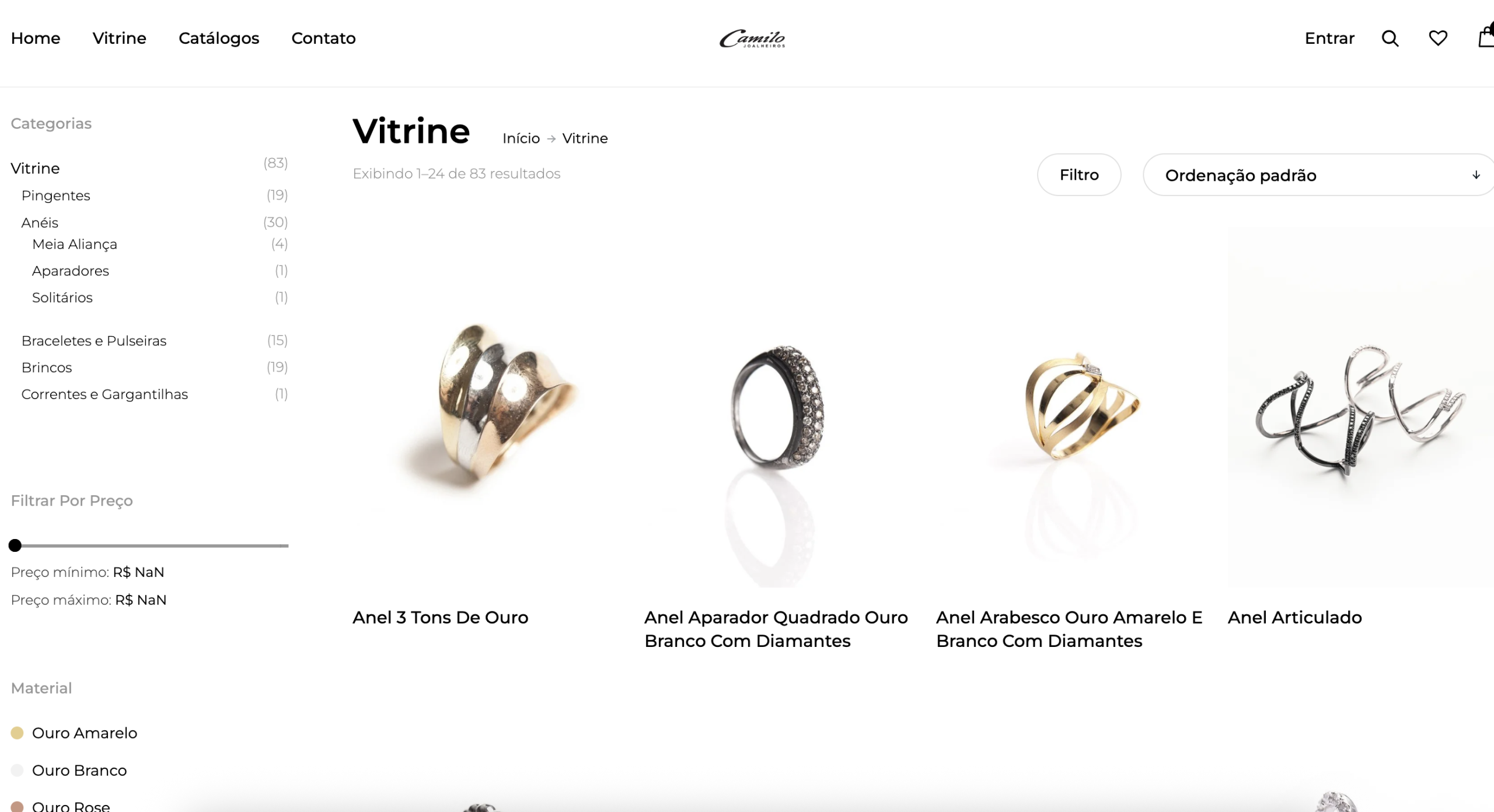1494x812 pixels.
Task: Expand the Anéis category
Action: (x=40, y=223)
